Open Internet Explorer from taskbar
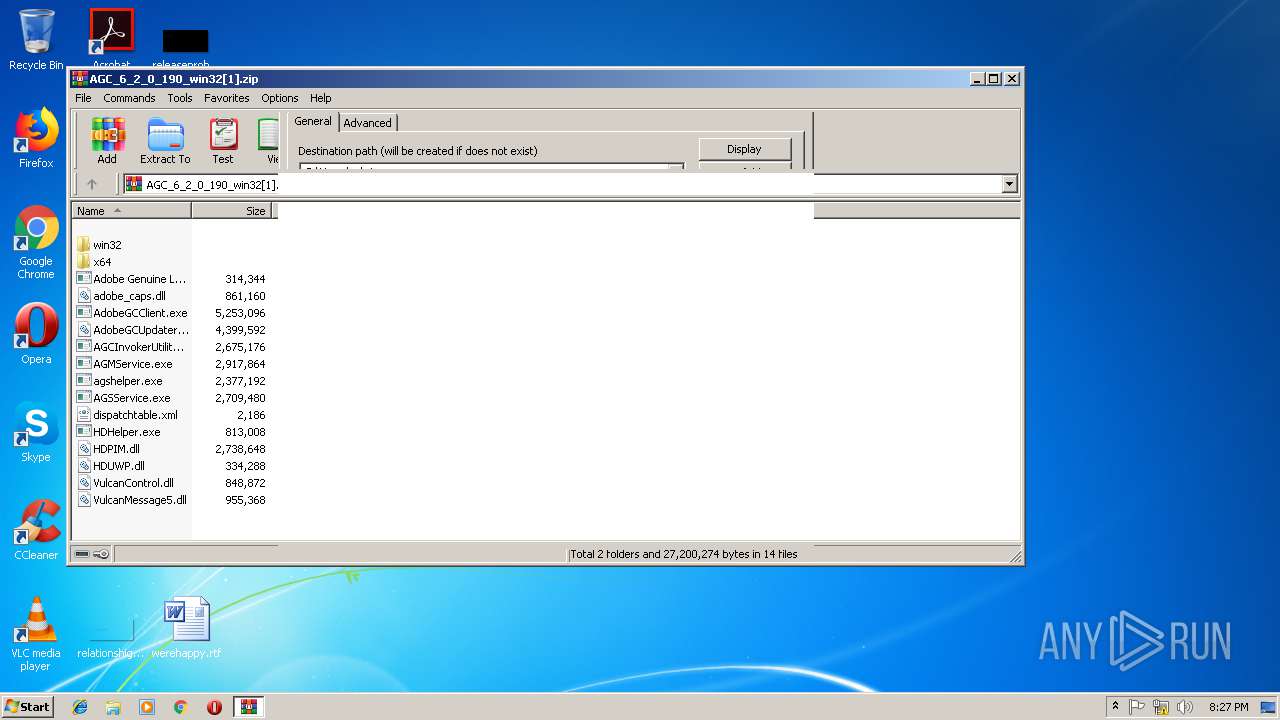1280x720 pixels. [x=80, y=707]
